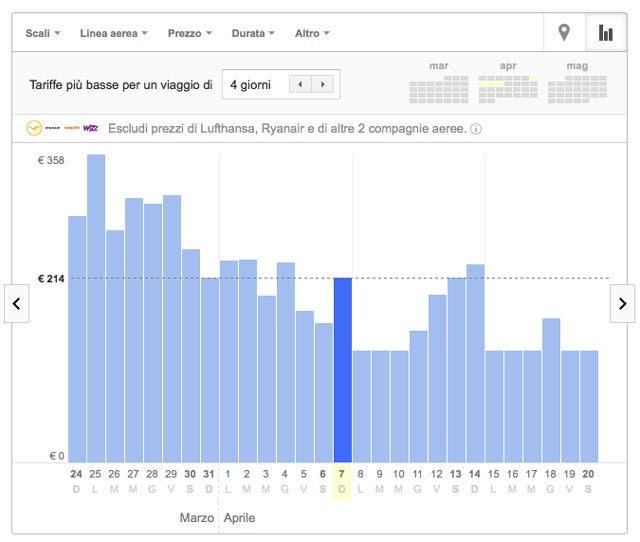Viewport: 640px width, 542px height.
Task: Select the price bar for March 24
Action: click(77, 339)
